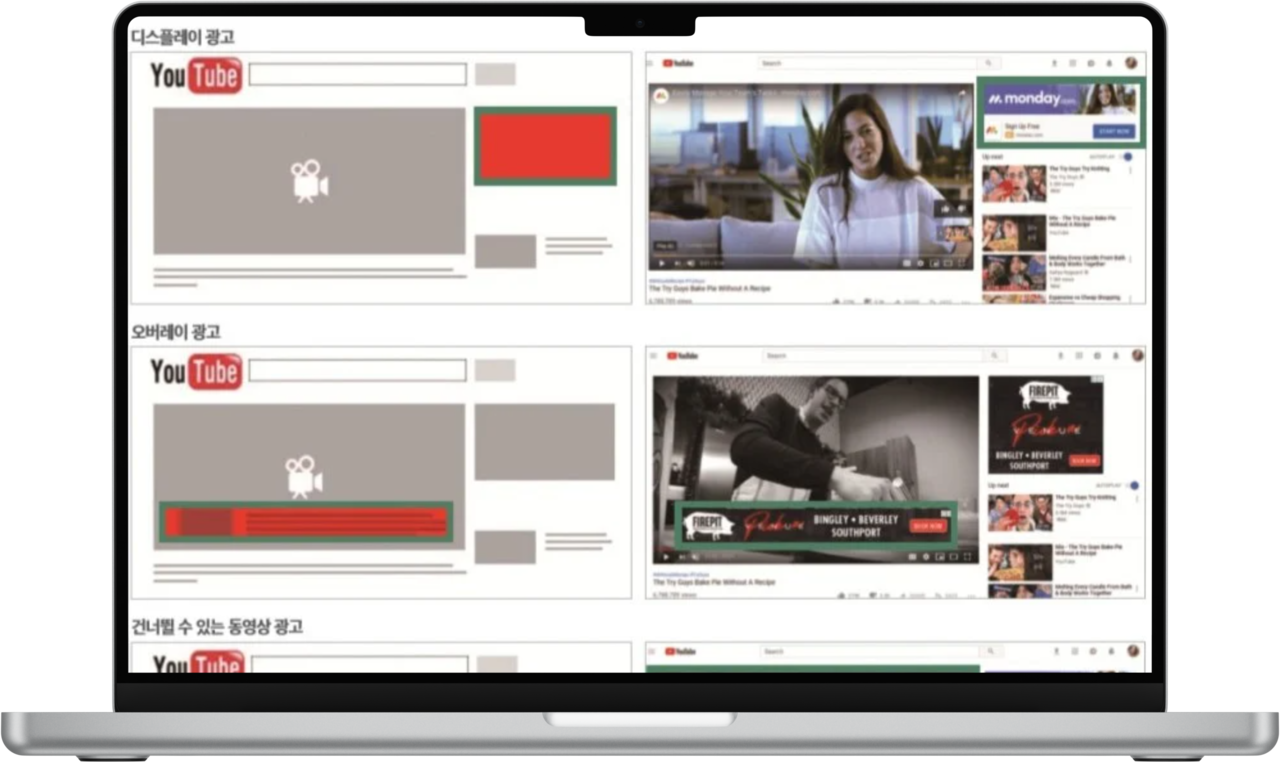Viewport: 1280px width, 762px height.
Task: Click upload icon in monday.com ad screenshot header
Action: pyautogui.click(x=1054, y=63)
